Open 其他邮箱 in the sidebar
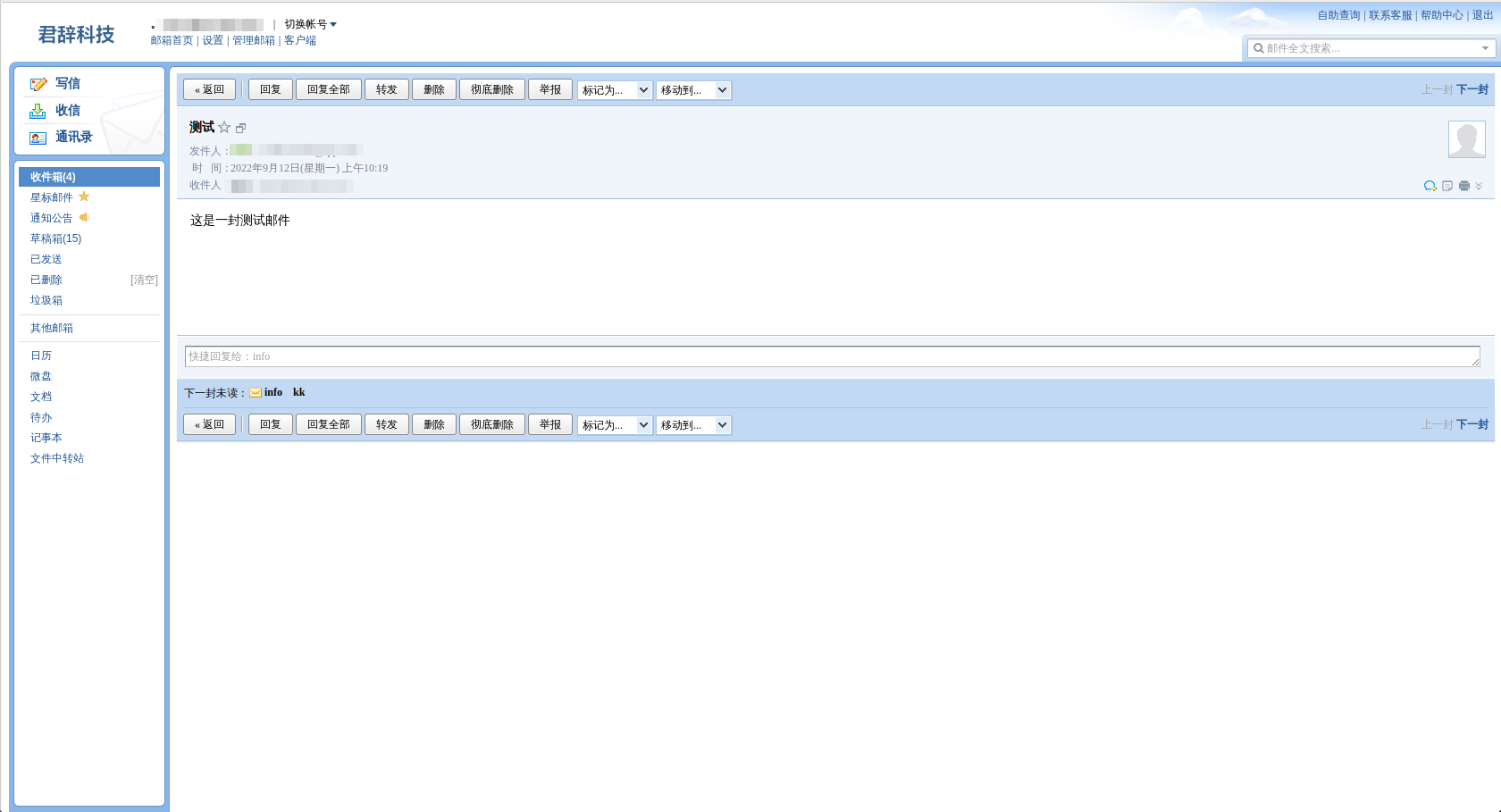1501x812 pixels. click(52, 328)
